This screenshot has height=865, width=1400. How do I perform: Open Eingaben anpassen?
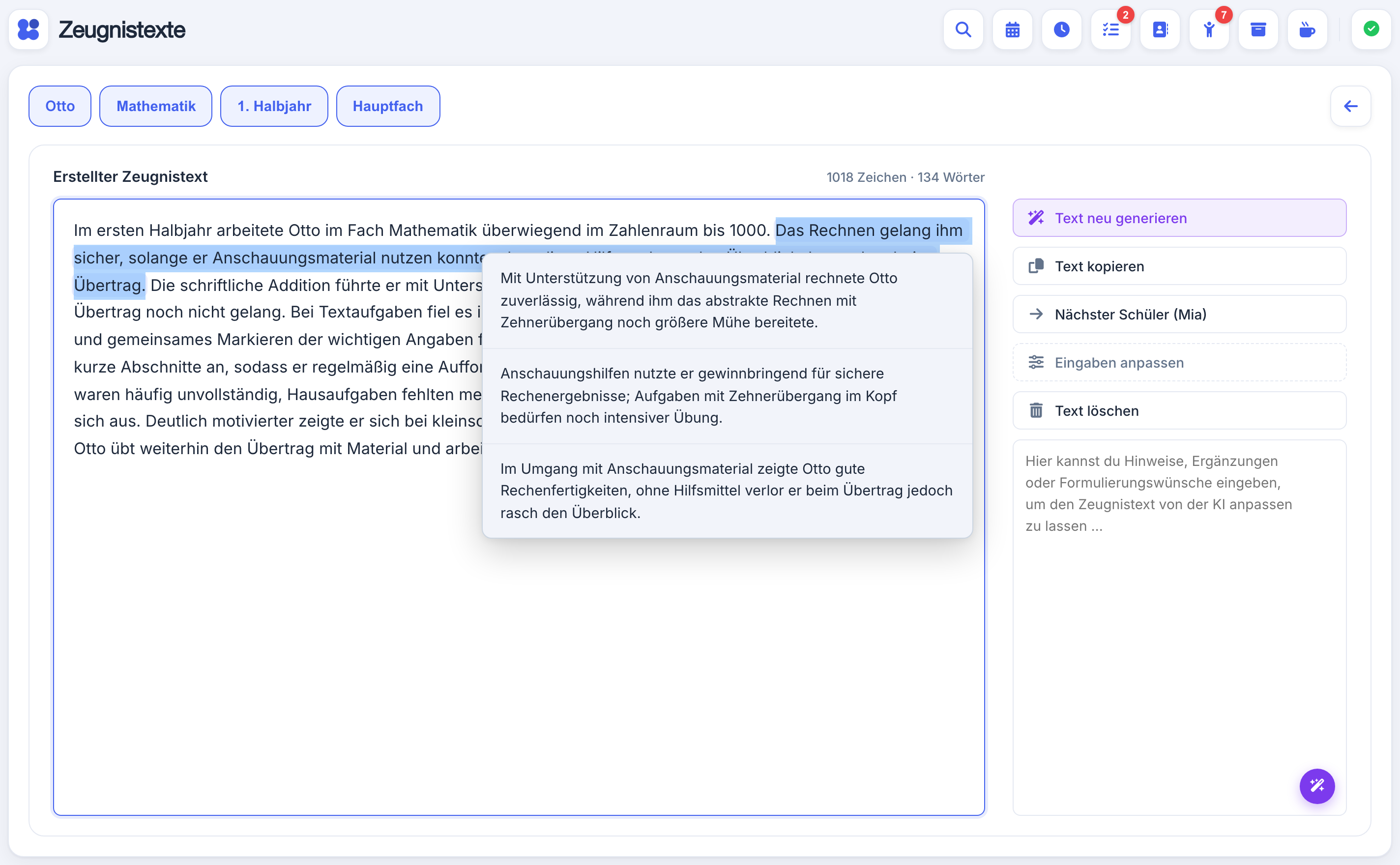click(1179, 362)
